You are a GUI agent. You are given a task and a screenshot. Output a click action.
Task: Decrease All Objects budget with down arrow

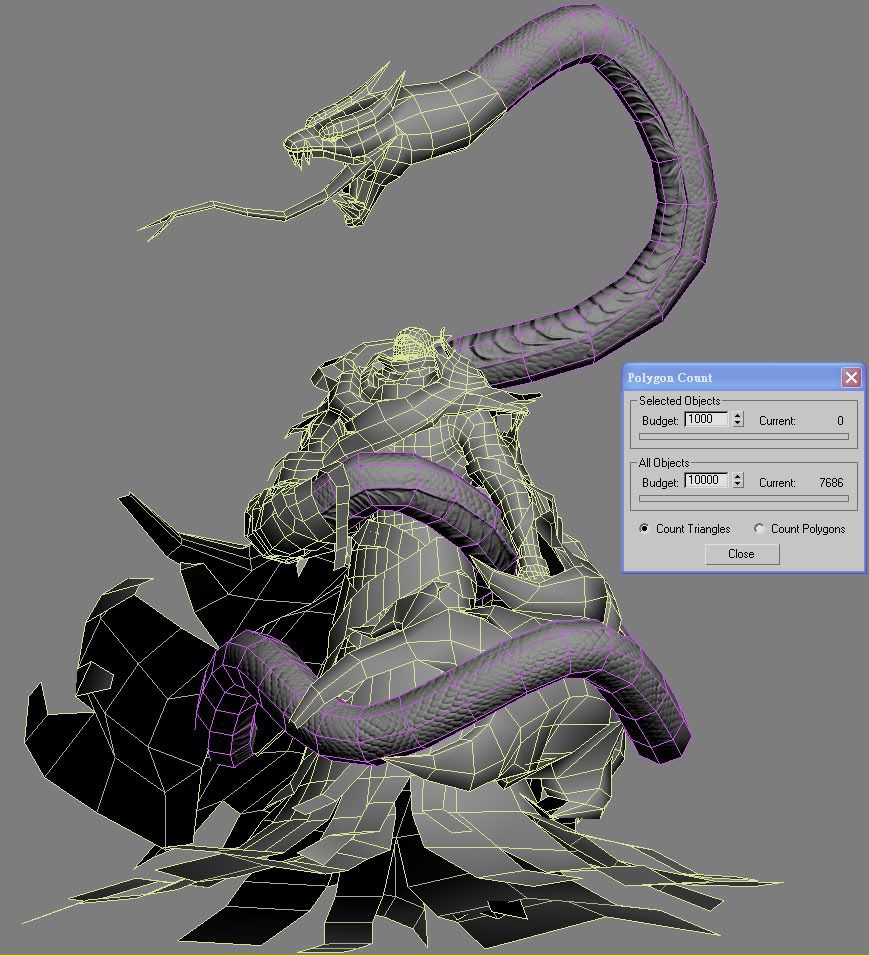(x=738, y=485)
